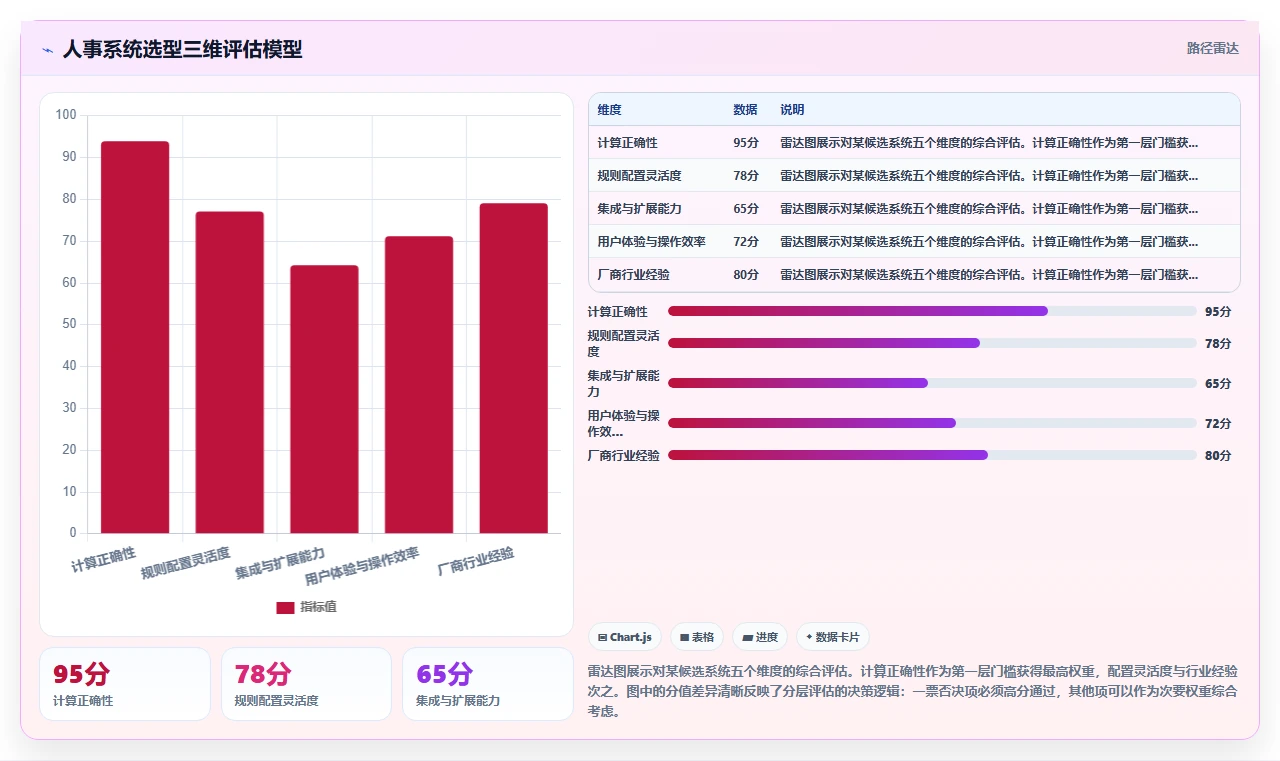The image size is (1280, 761).
Task: Click the 集成与扩展能力 bar in the chart
Action: coord(324,399)
